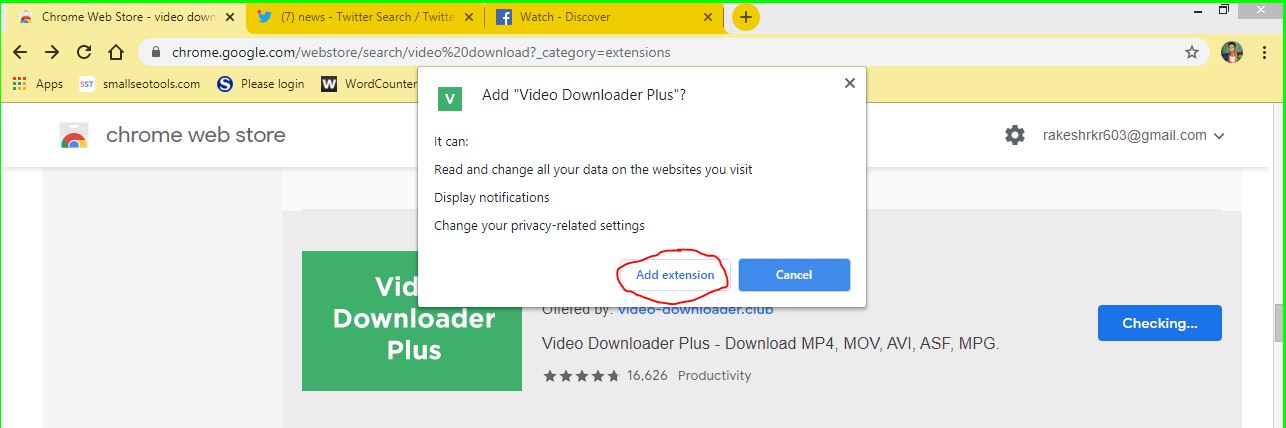
Task: Go back to previous page
Action: [x=20, y=52]
